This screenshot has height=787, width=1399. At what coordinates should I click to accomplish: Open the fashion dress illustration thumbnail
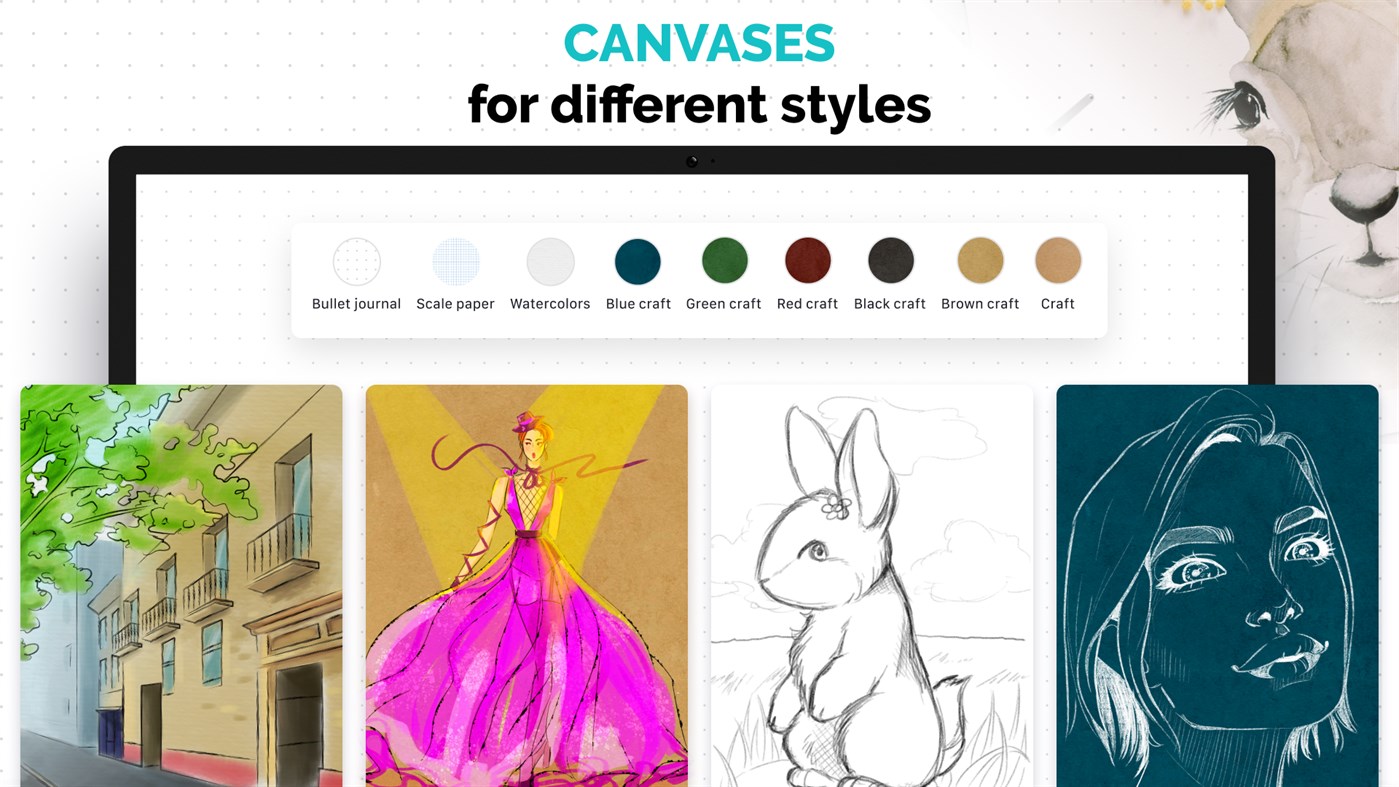tap(526, 585)
